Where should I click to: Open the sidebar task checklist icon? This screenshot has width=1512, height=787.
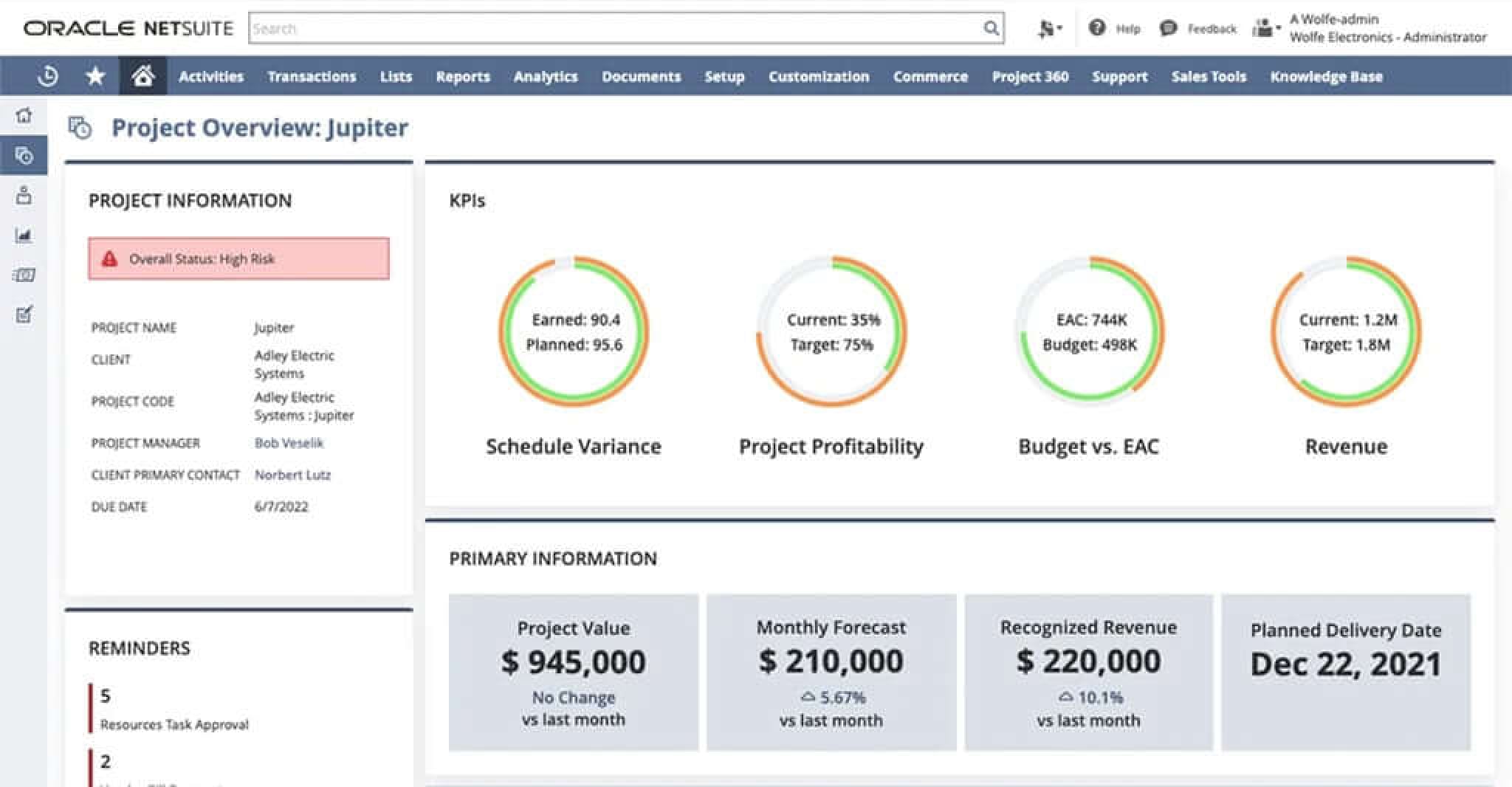[24, 315]
